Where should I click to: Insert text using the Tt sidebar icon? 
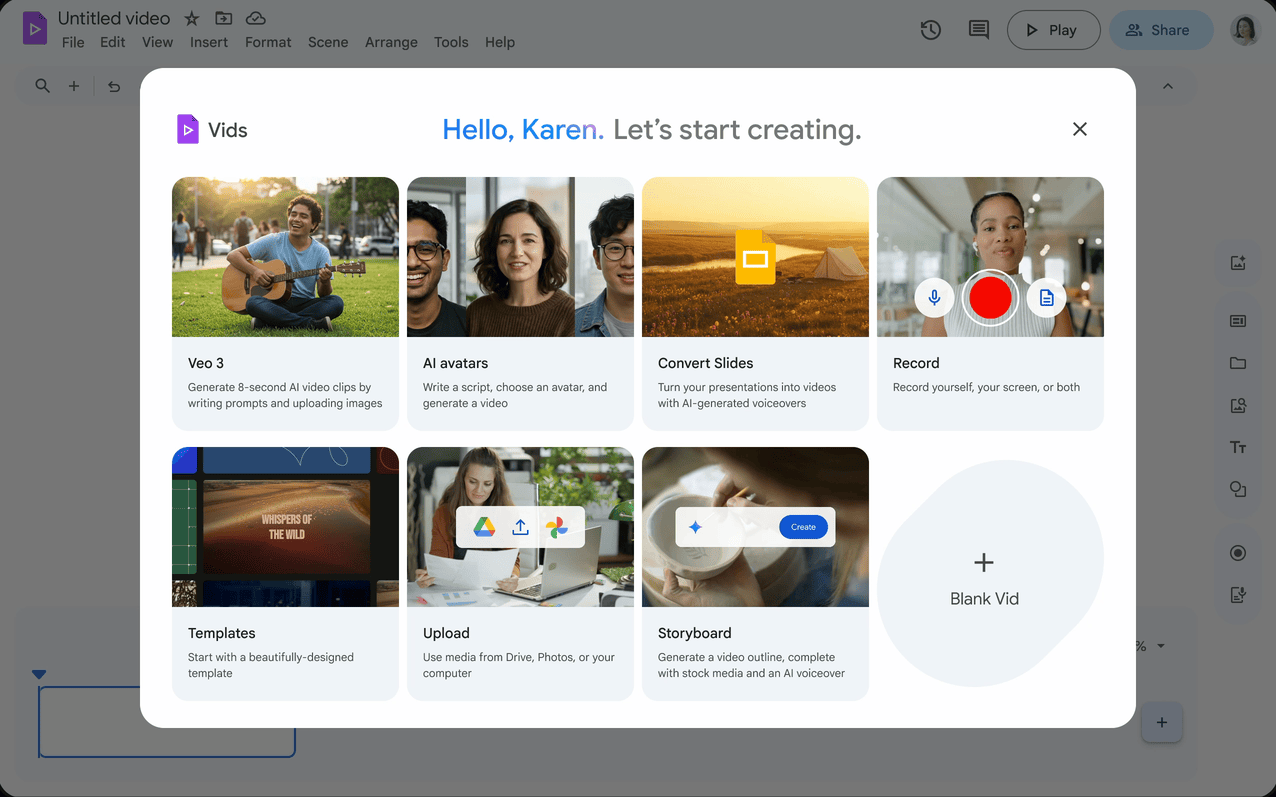(x=1238, y=447)
